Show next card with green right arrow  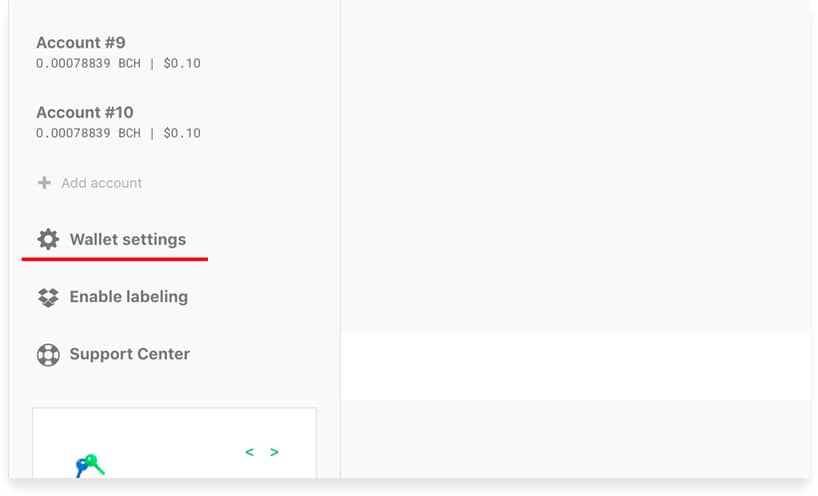click(x=274, y=452)
